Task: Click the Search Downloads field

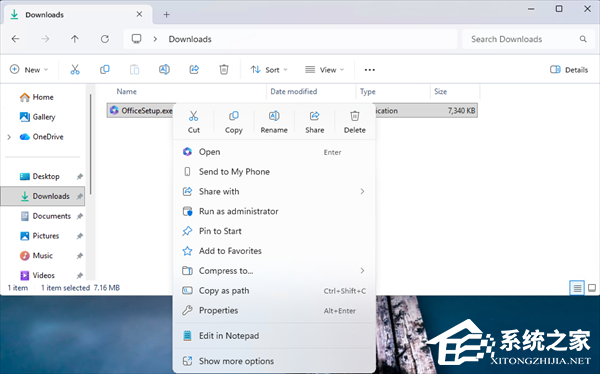Action: pos(528,39)
